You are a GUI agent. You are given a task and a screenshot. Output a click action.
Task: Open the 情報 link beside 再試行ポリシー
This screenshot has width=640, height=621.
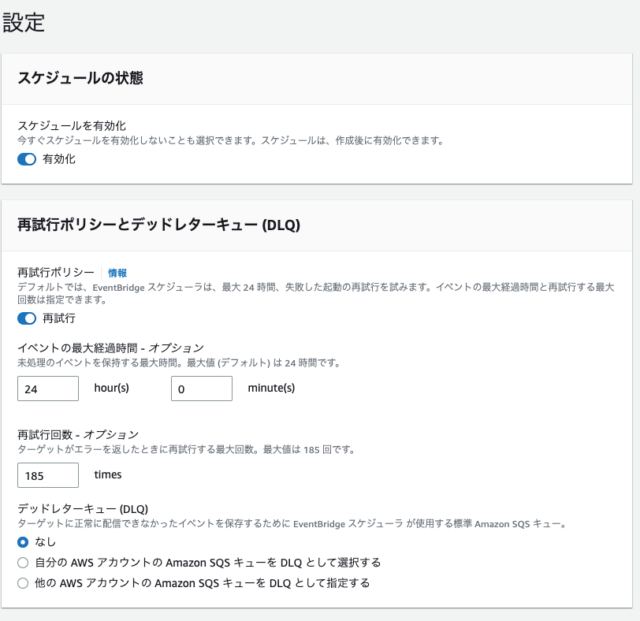(117, 273)
